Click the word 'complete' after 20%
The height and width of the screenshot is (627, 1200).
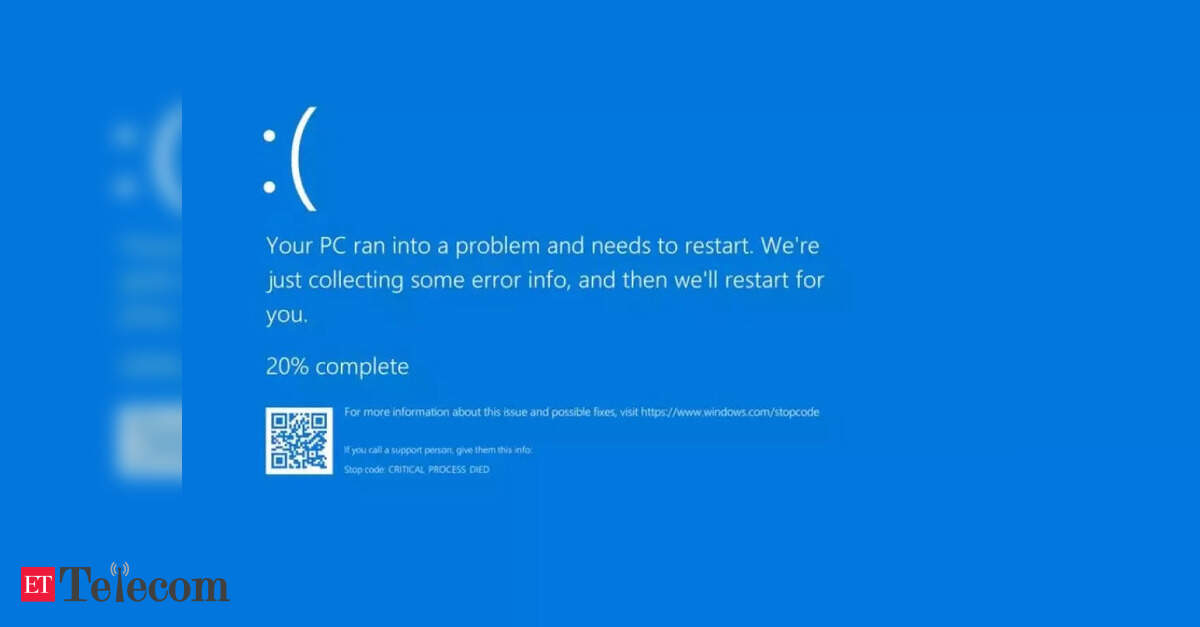click(362, 368)
